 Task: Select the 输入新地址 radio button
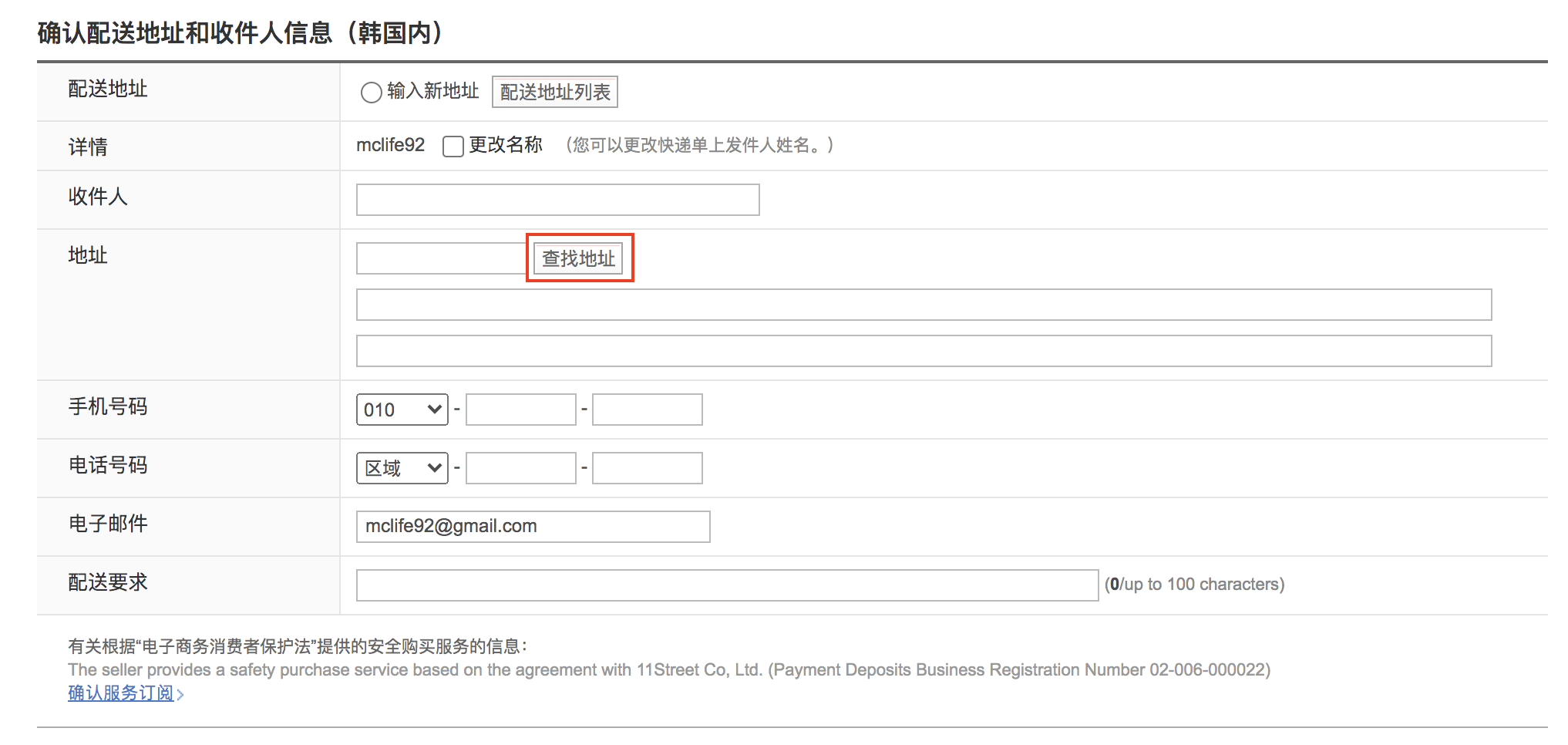click(x=371, y=93)
